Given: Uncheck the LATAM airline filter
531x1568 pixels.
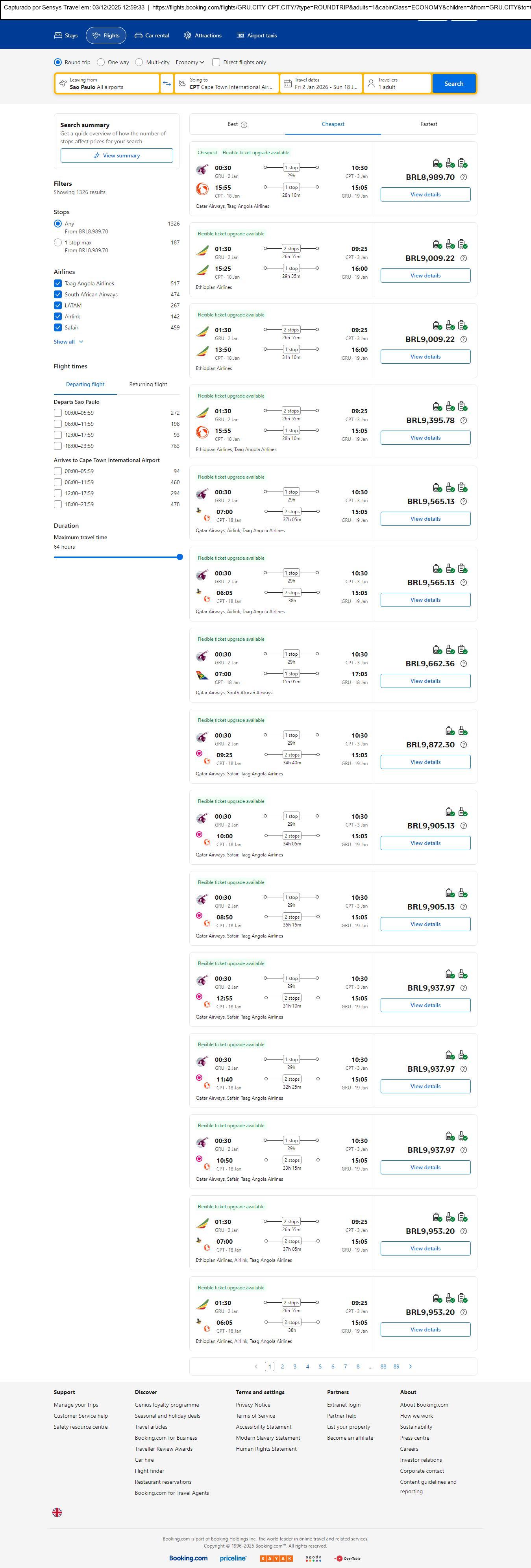Looking at the screenshot, I should tap(58, 305).
